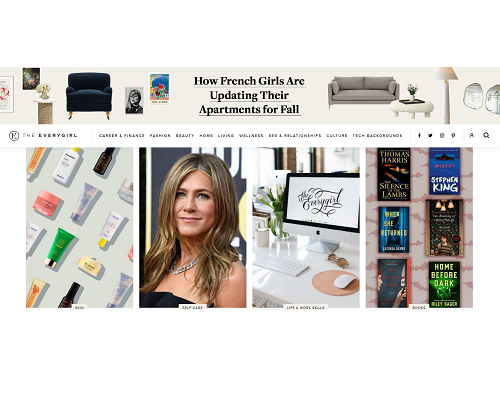Open the Career & Finance menu
The width and height of the screenshot is (500, 400).
pos(122,136)
